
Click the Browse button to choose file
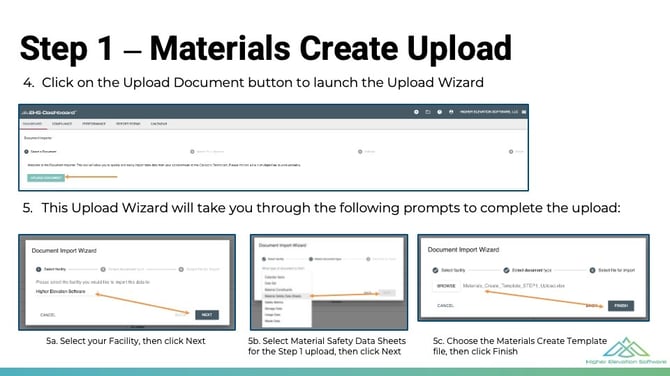click(x=446, y=285)
